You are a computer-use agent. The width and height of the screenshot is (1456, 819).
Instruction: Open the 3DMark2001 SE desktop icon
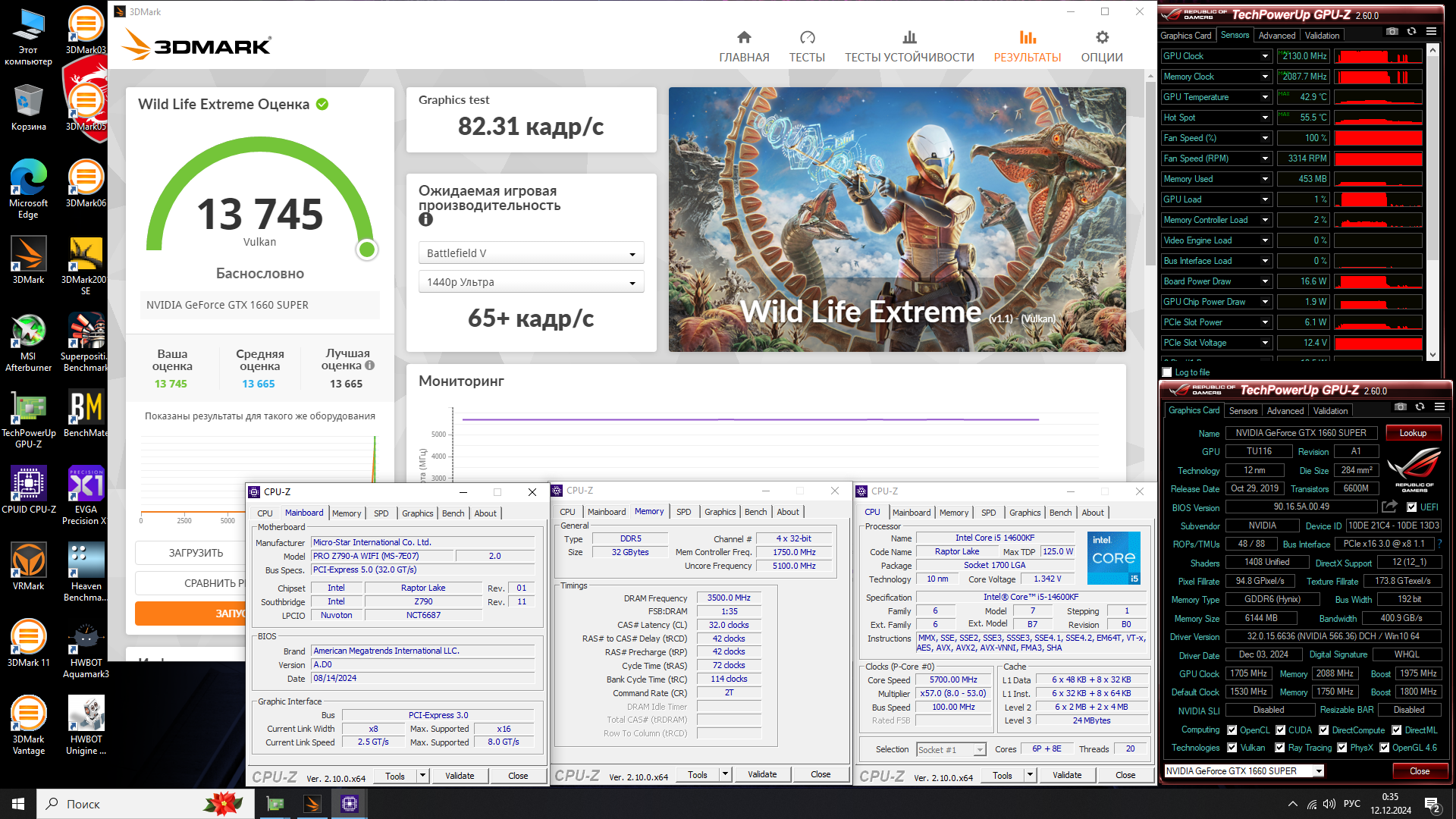(x=86, y=265)
